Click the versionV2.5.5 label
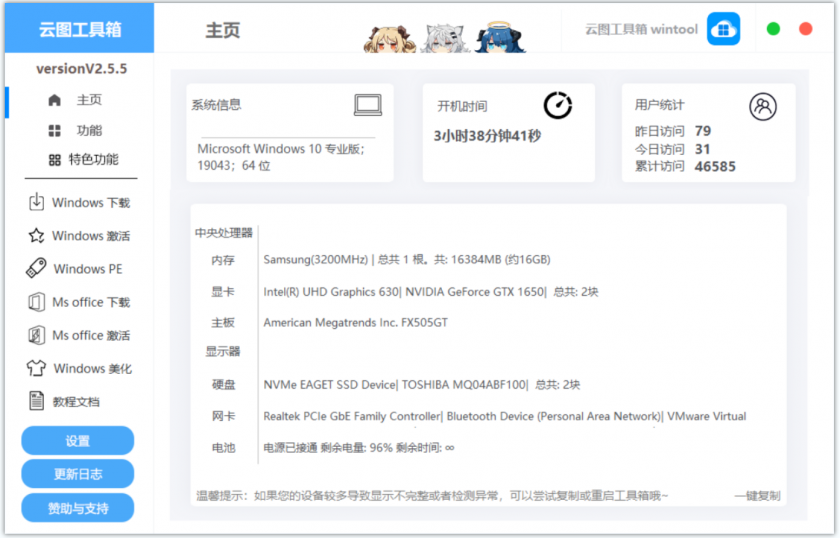 point(81,69)
